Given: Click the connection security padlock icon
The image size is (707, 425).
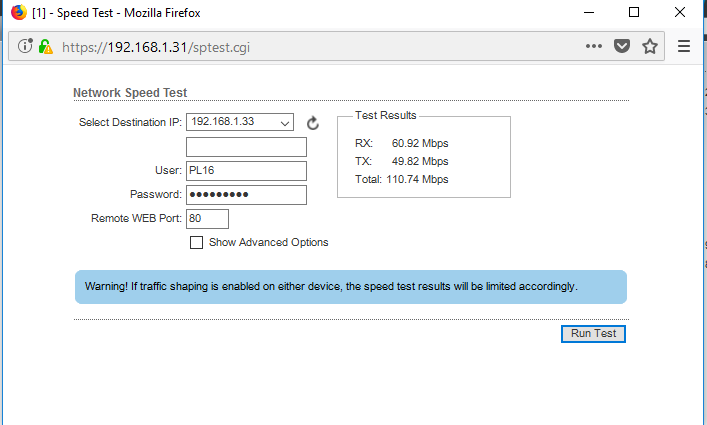Looking at the screenshot, I should 45,46.
